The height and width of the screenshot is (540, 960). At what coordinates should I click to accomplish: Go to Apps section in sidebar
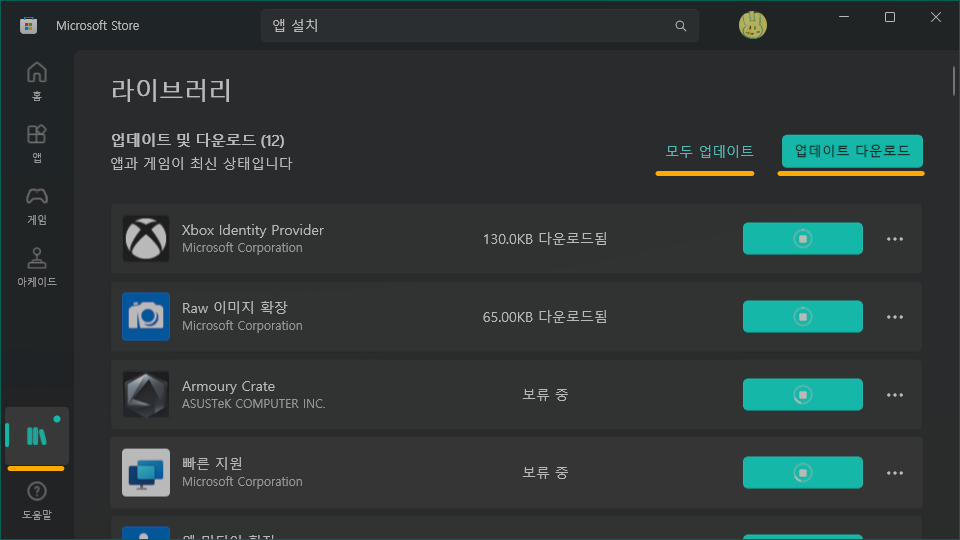[x=37, y=142]
